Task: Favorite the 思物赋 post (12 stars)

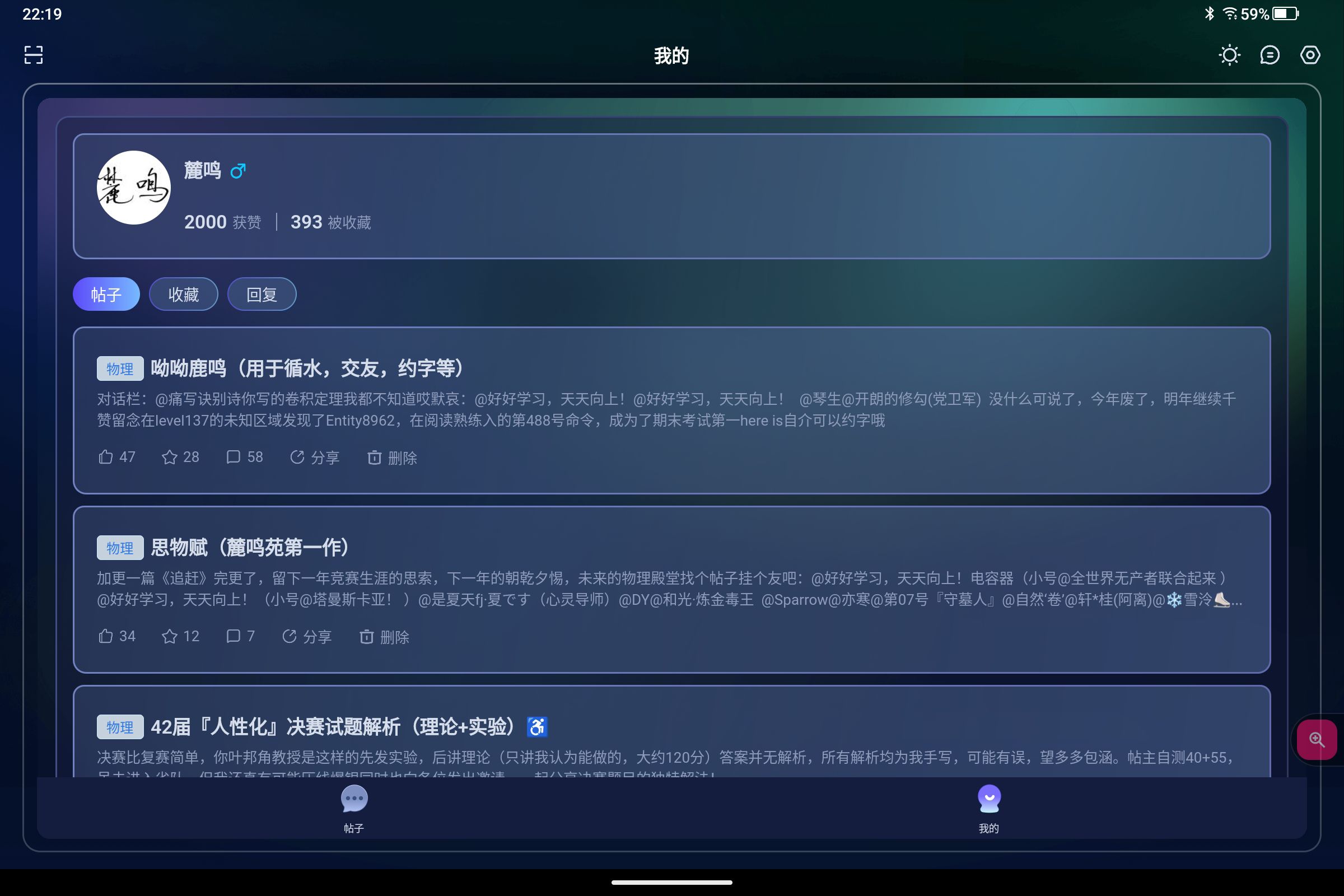Action: tap(180, 636)
